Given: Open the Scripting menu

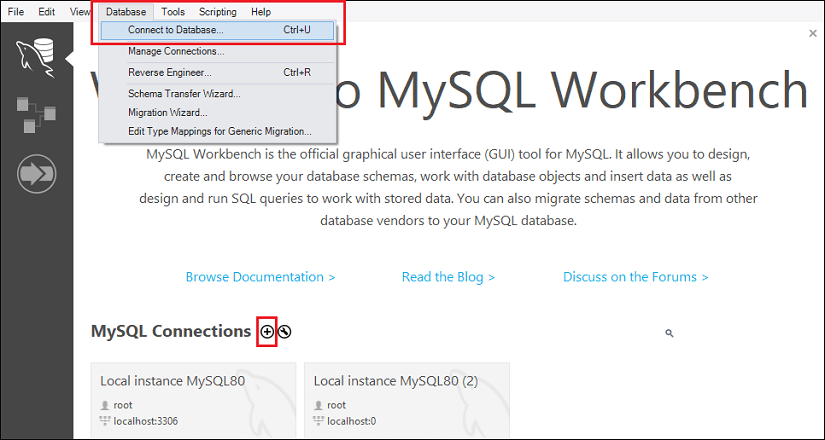Looking at the screenshot, I should point(218,12).
